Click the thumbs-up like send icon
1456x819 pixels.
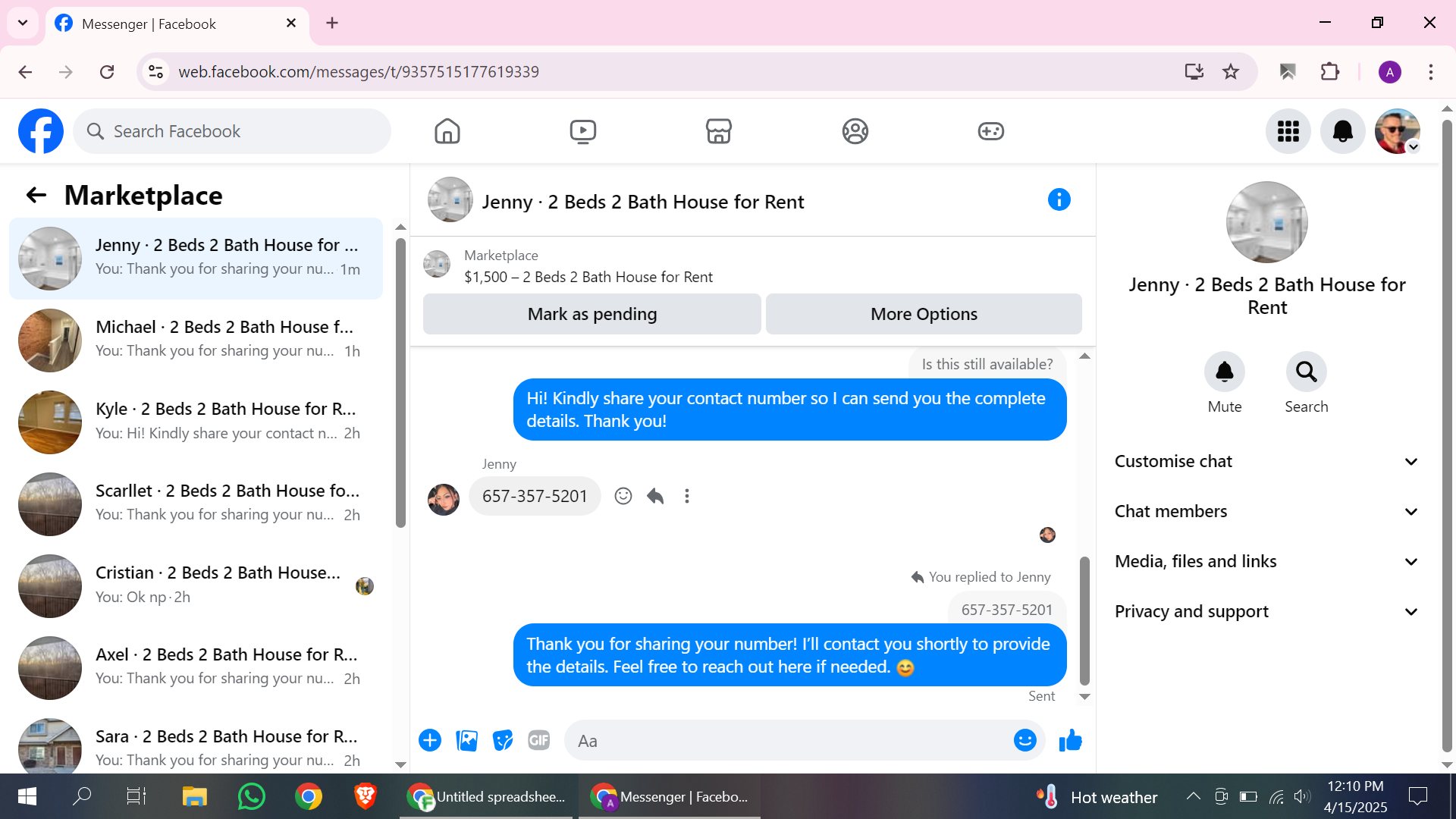1070,740
